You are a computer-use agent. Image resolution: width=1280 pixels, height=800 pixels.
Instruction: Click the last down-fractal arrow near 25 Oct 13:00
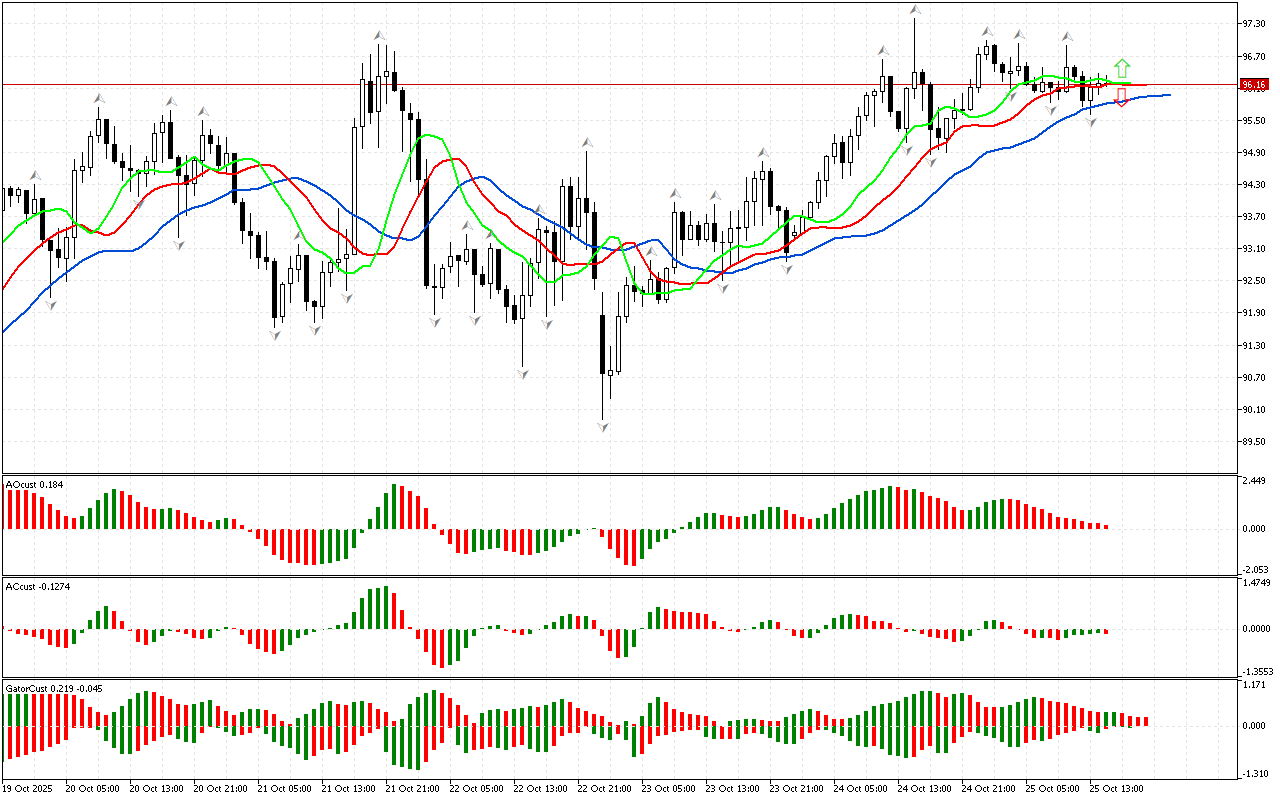click(x=1092, y=122)
